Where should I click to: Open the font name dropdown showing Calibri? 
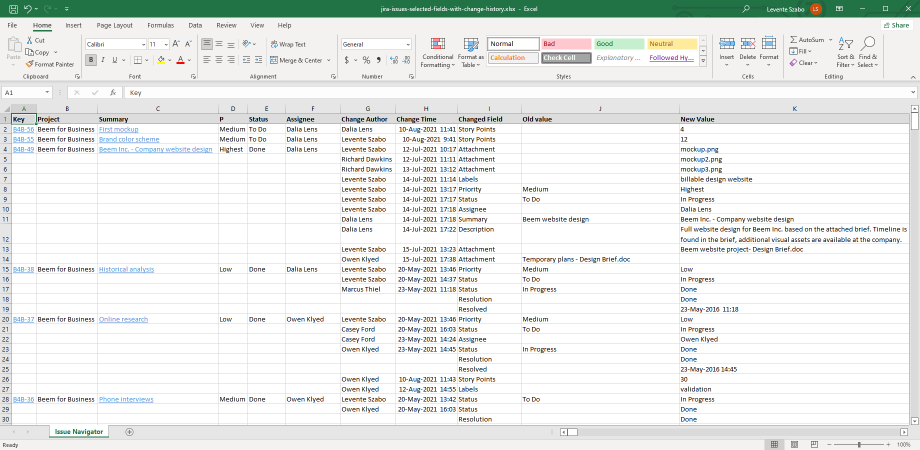[141, 44]
